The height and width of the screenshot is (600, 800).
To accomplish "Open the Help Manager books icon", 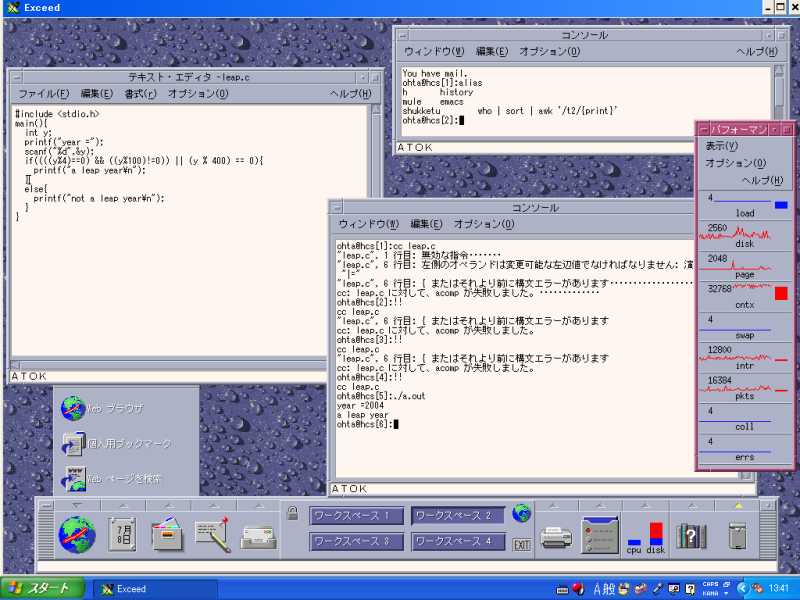I will click(x=691, y=536).
